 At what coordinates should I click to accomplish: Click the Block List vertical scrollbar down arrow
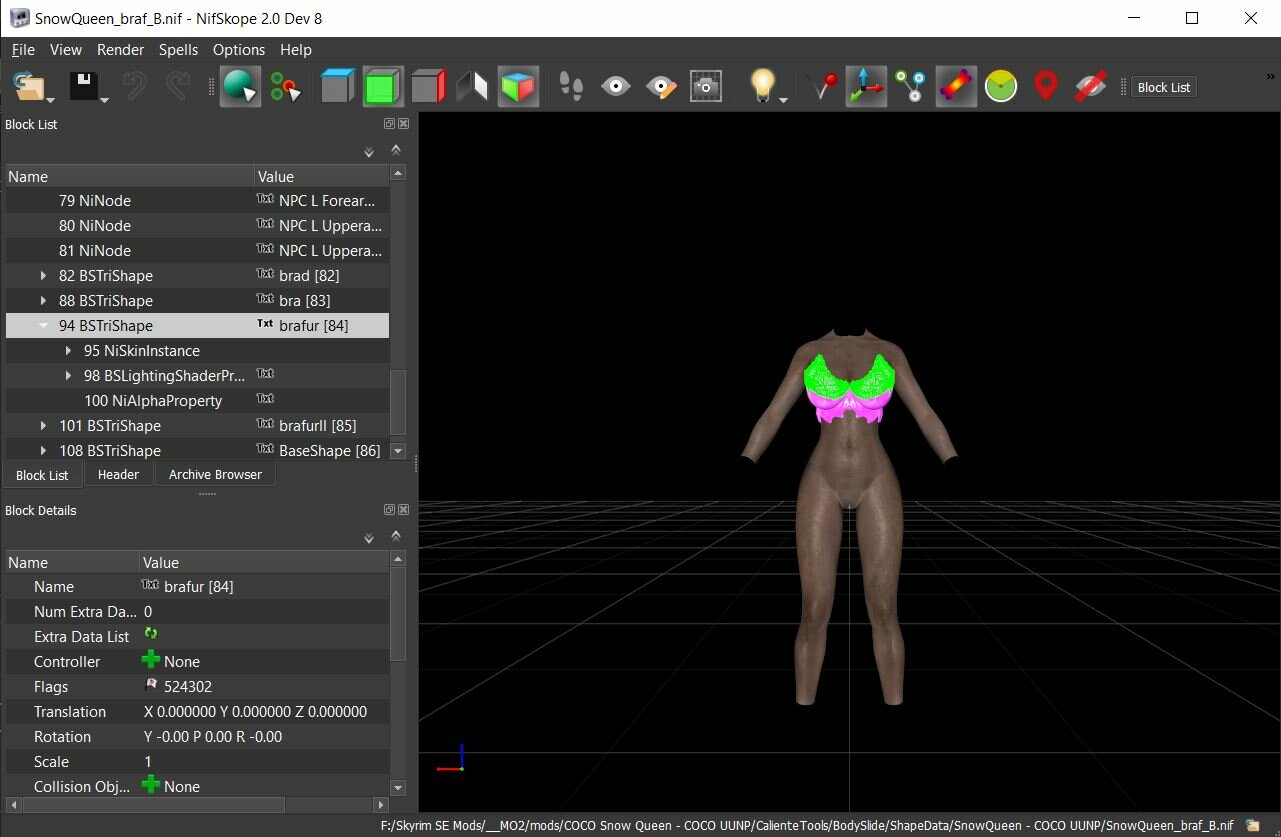[398, 451]
